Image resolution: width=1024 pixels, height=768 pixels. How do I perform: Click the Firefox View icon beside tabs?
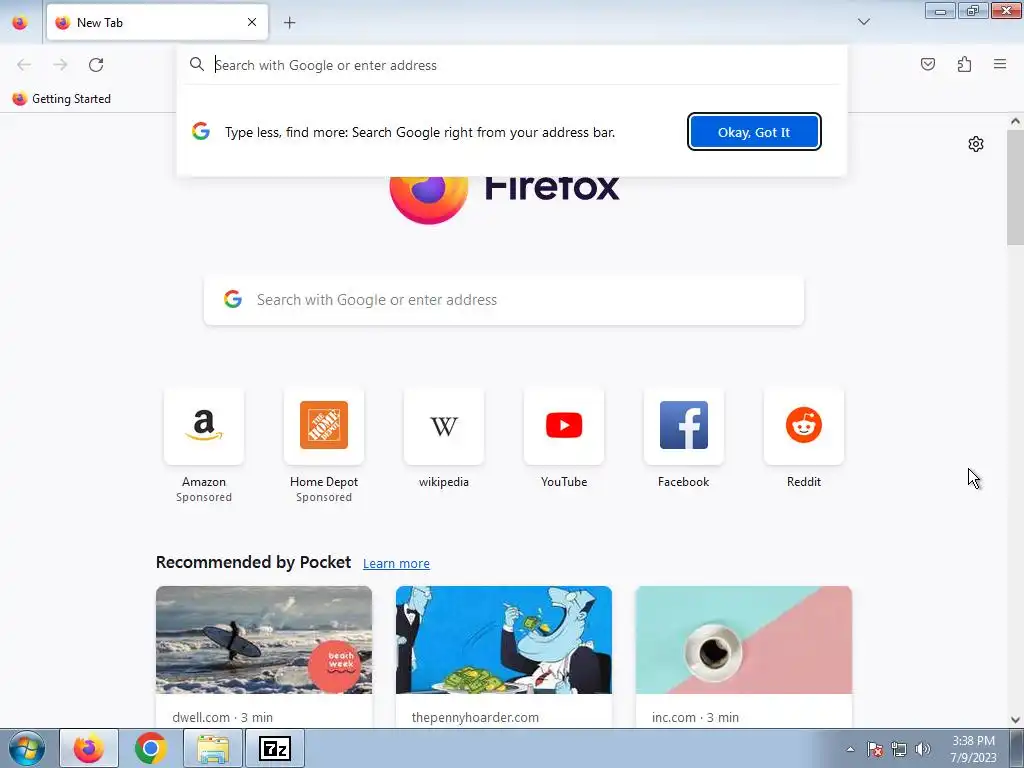20,22
